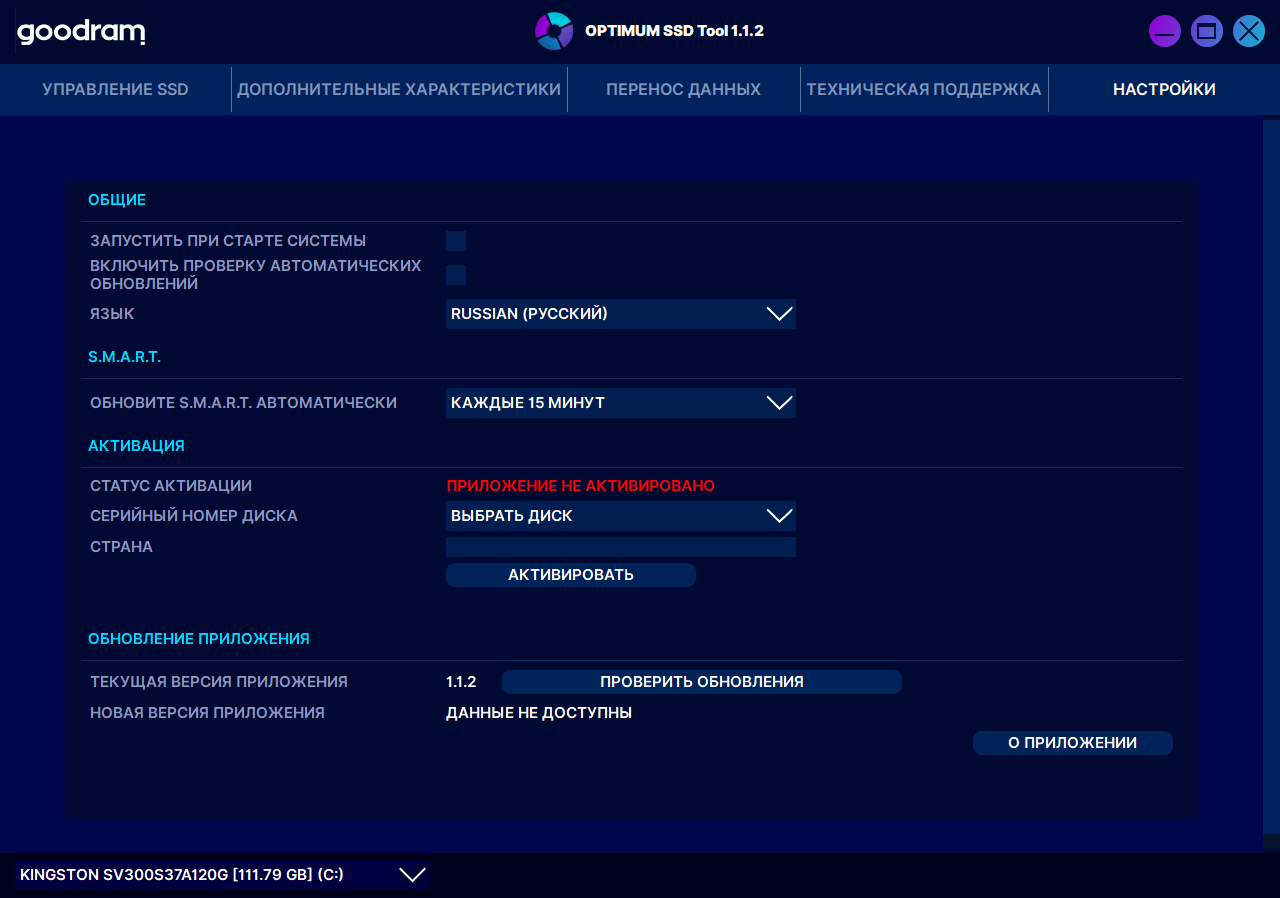This screenshot has height=898, width=1280.
Task: Open О ПРИЛОЖЕНИИ about button
Action: coord(1073,743)
